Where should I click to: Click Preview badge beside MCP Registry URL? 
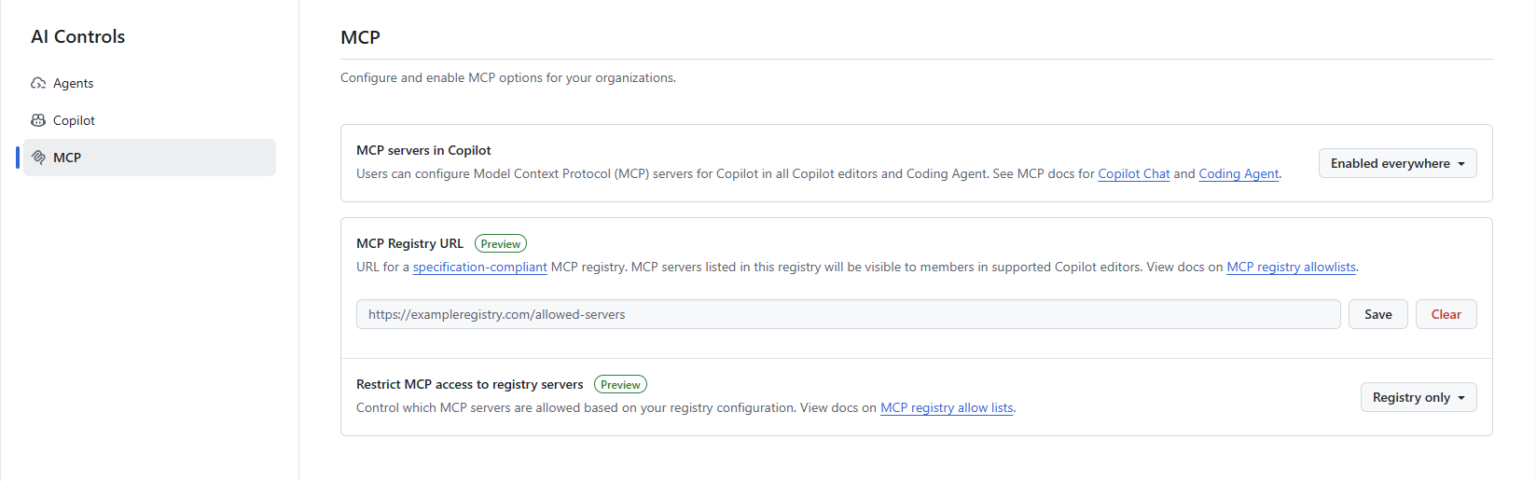[501, 243]
